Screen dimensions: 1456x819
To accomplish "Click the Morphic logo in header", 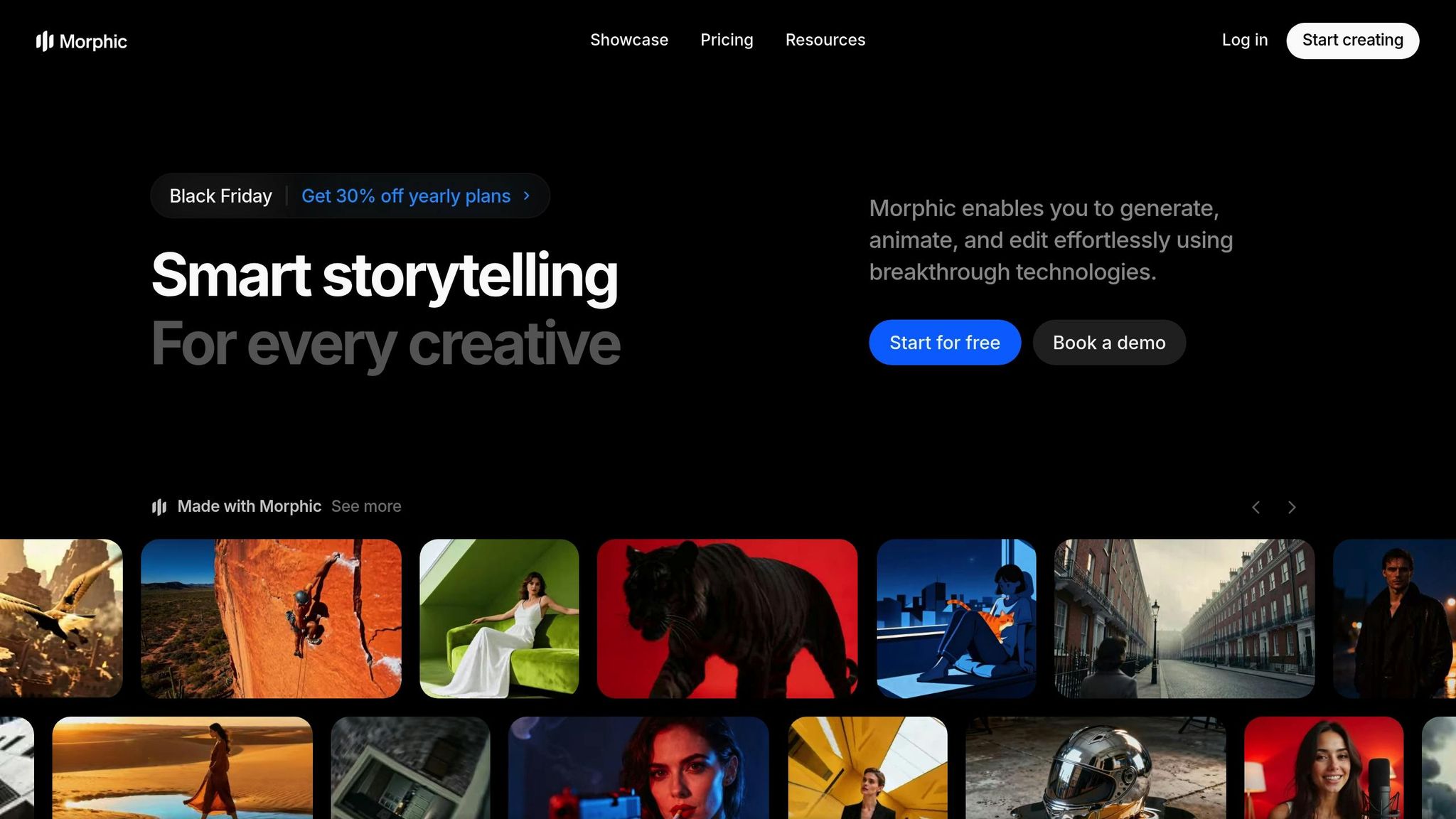I will point(81,41).
